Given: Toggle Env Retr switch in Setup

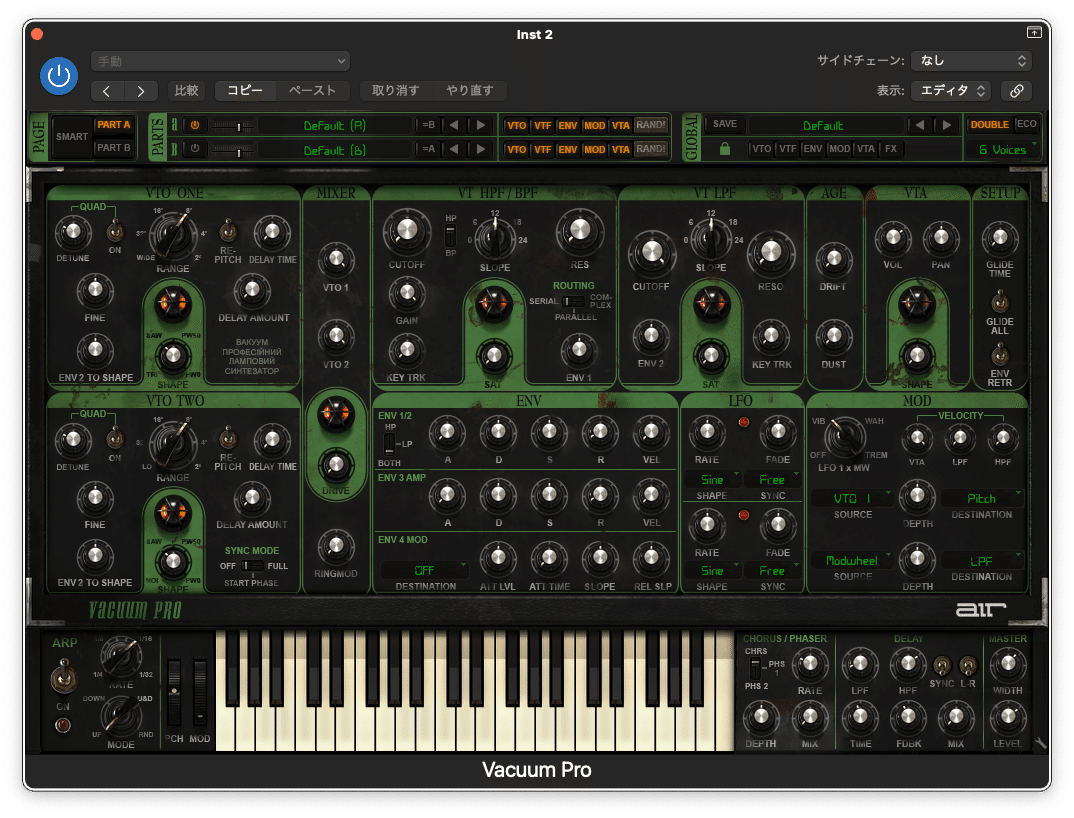Looking at the screenshot, I should 999,354.
